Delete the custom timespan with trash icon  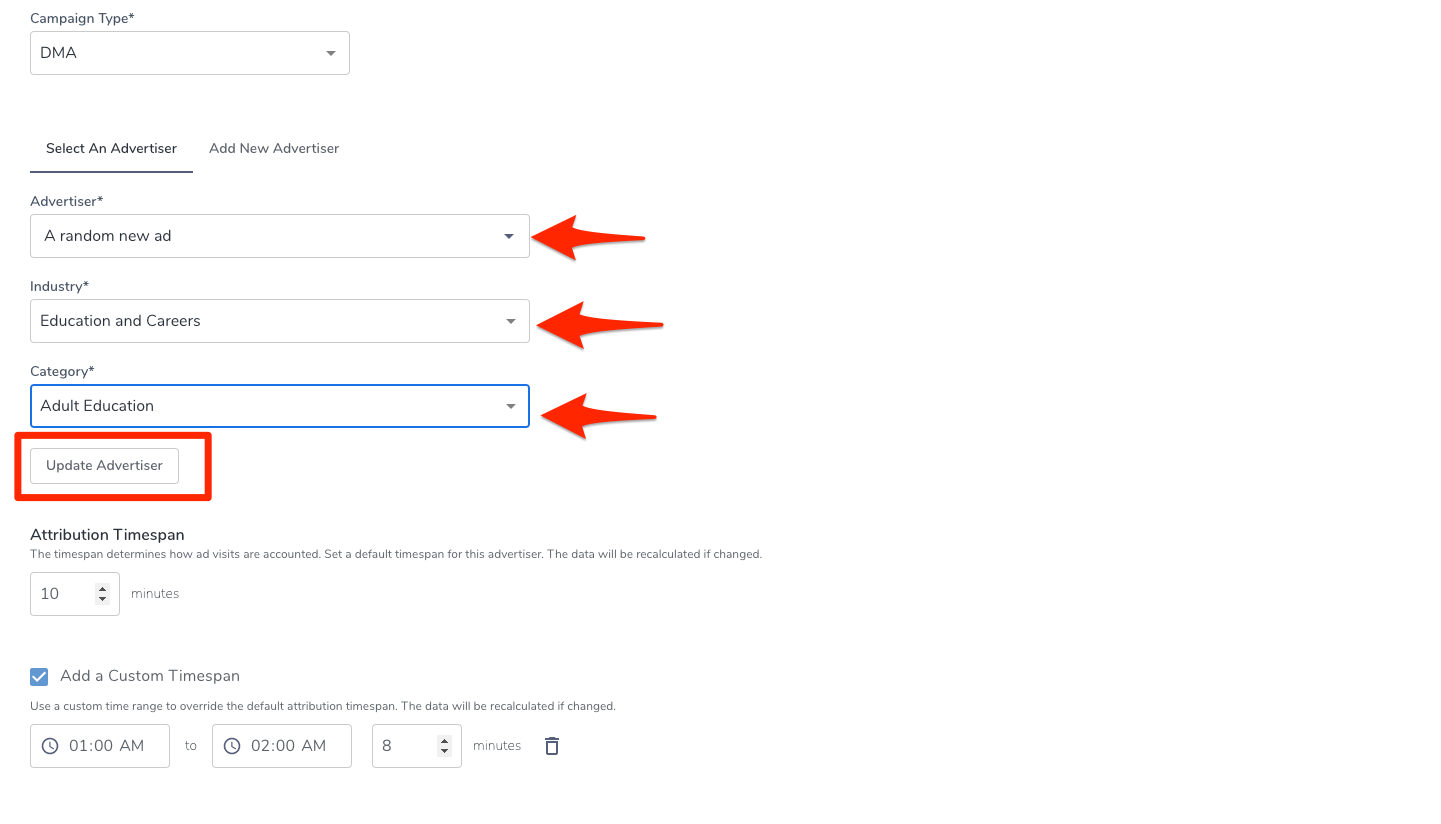(551, 746)
